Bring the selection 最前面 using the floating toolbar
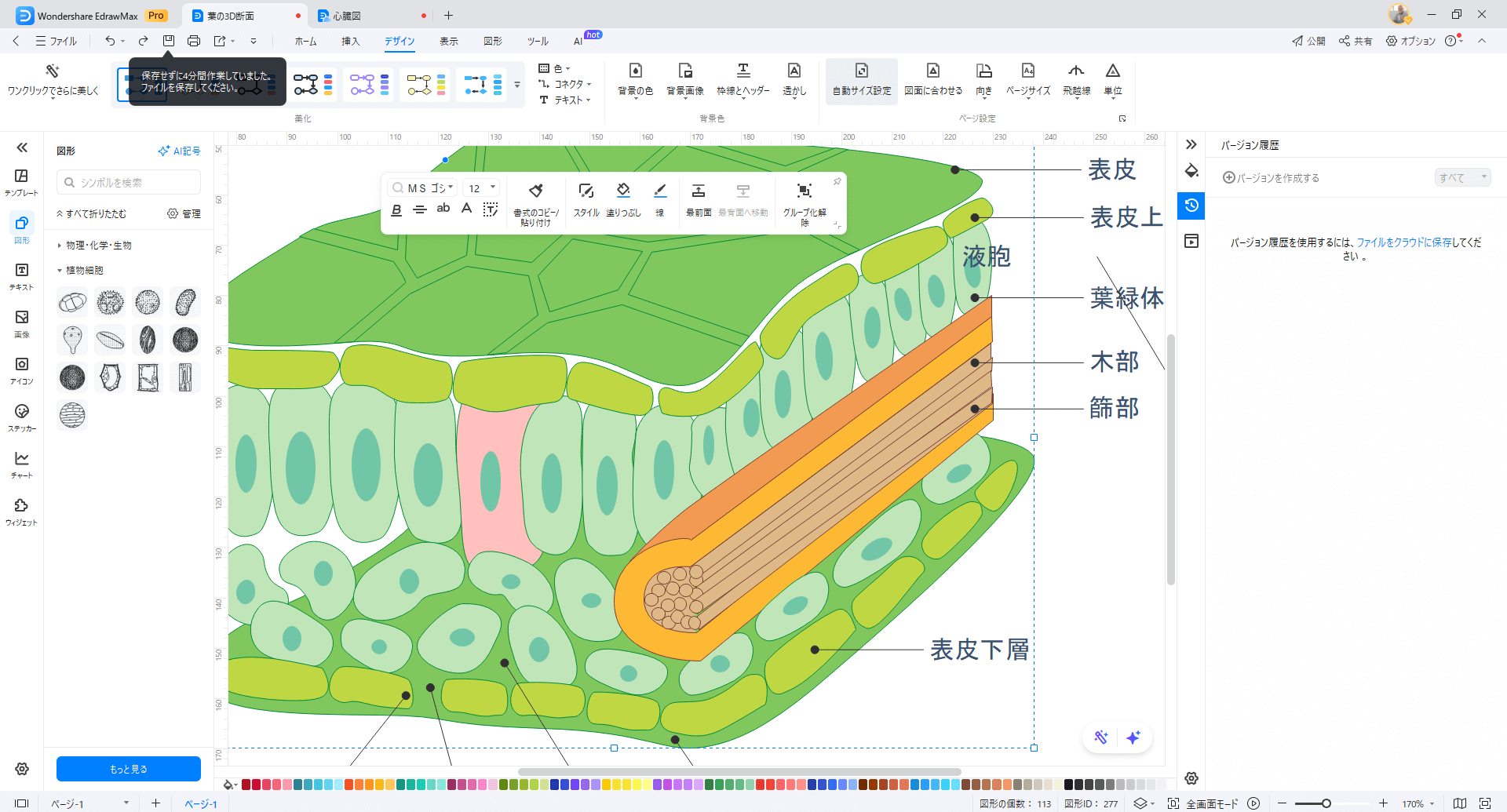This screenshot has height=812, width=1507. point(699,196)
